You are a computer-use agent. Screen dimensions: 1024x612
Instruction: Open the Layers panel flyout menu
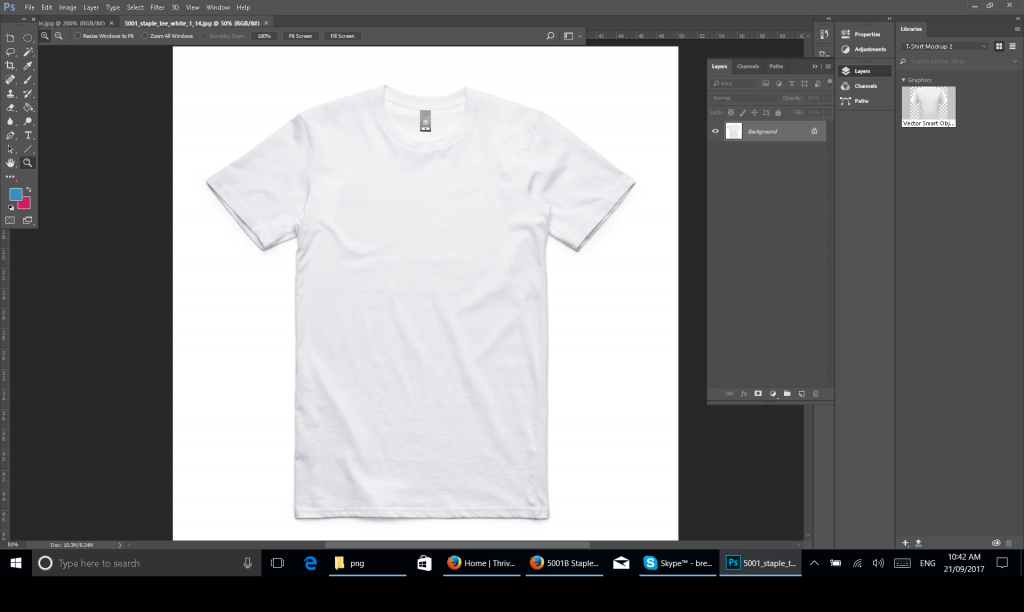[828, 66]
